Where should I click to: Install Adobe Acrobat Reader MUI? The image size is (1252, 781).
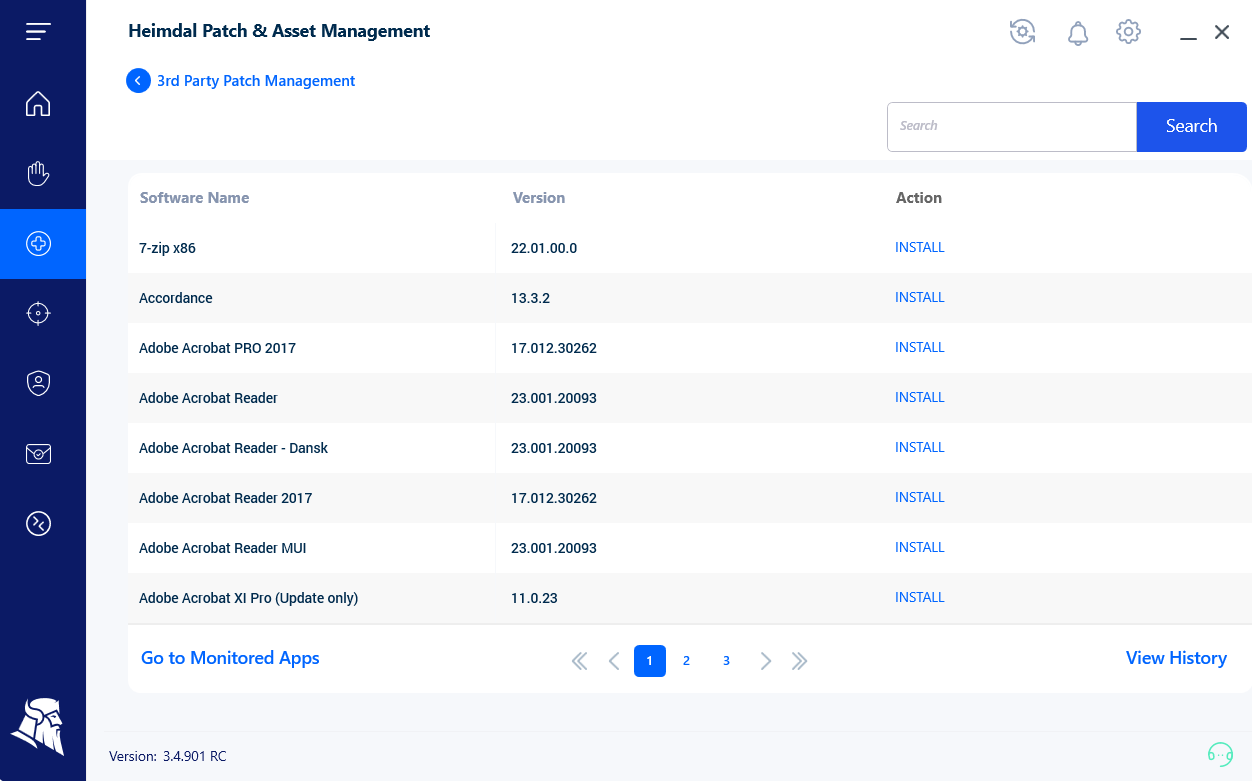pyautogui.click(x=920, y=548)
